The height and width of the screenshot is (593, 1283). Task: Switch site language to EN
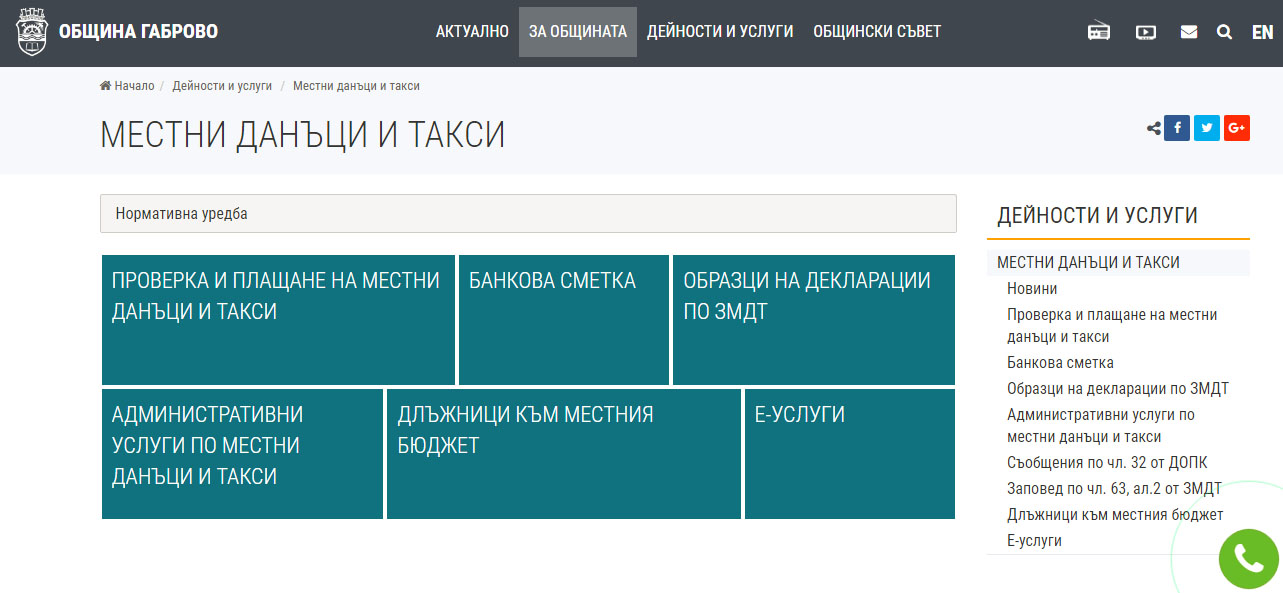pyautogui.click(x=1262, y=32)
